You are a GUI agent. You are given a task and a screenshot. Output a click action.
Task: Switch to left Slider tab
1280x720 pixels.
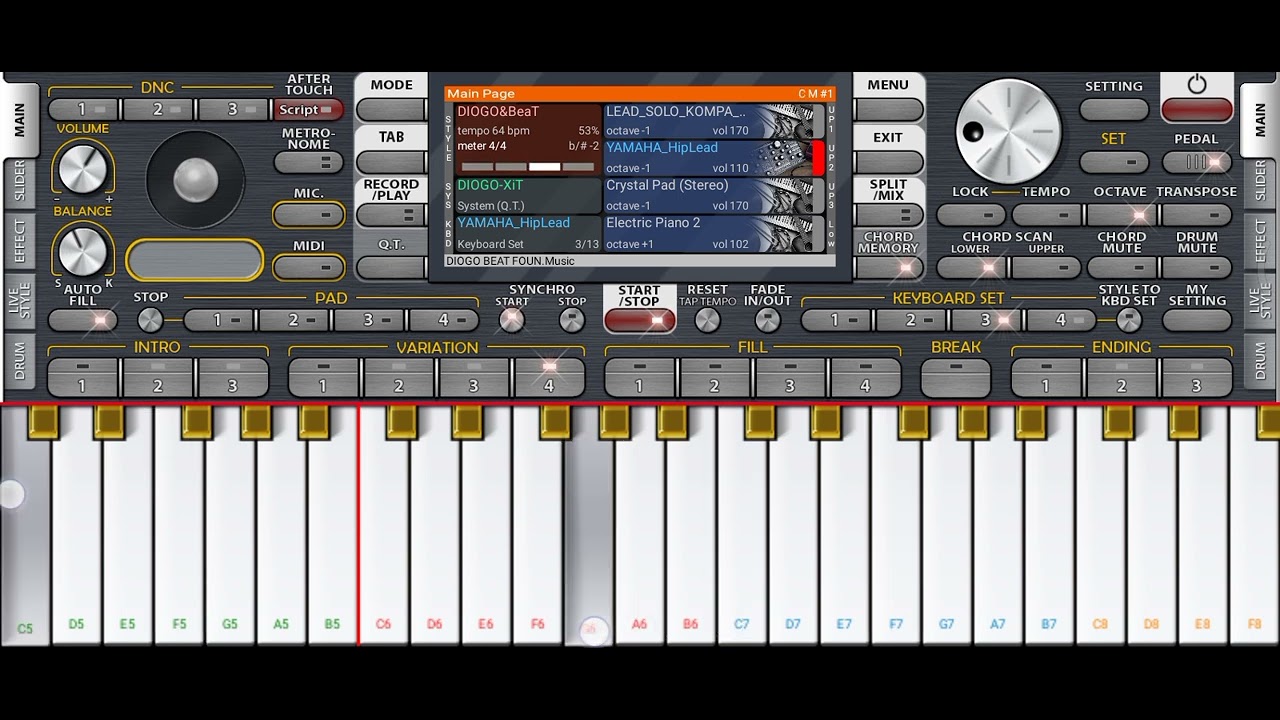coord(20,181)
